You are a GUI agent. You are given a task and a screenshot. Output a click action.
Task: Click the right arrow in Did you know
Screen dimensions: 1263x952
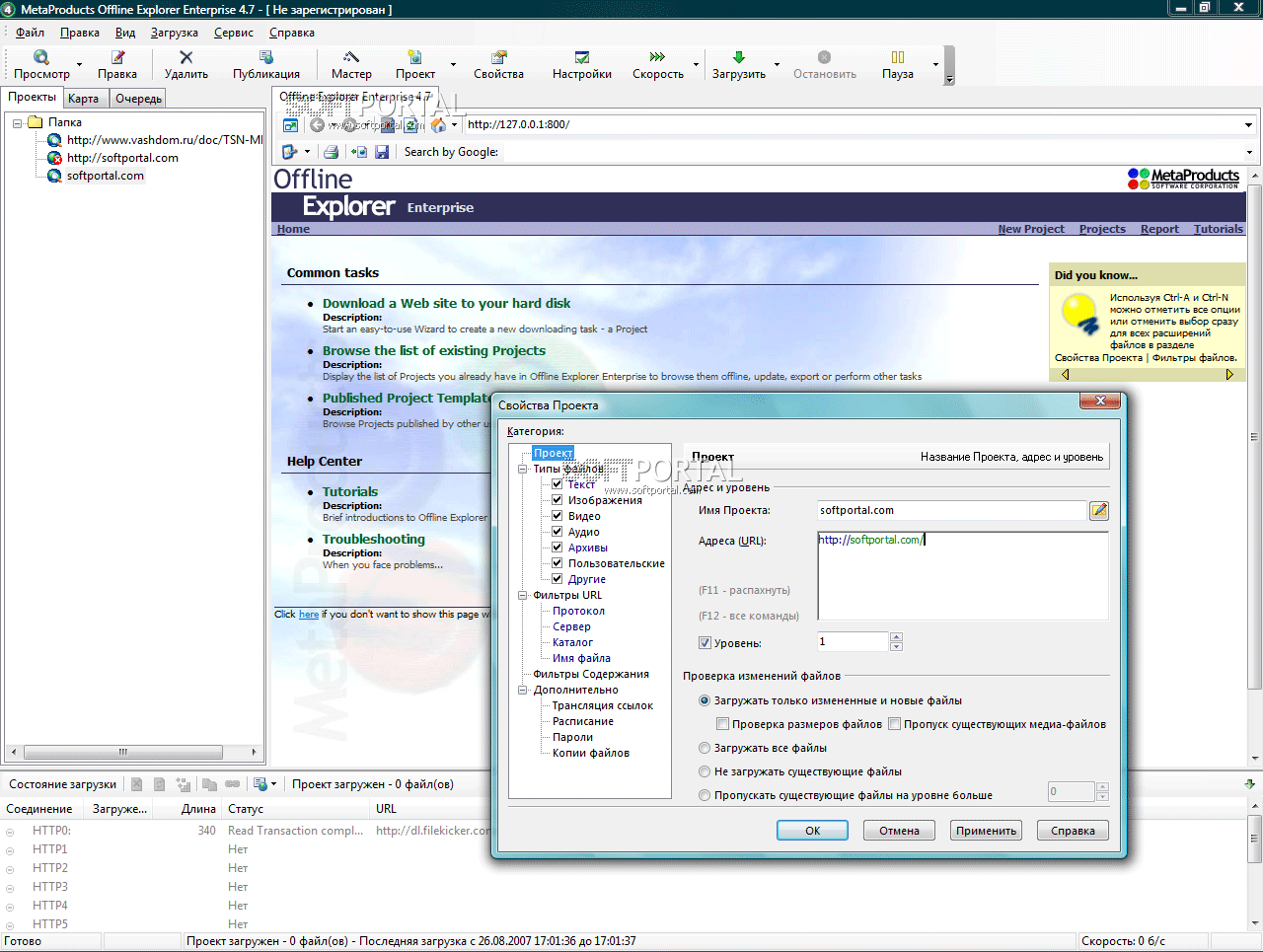coord(1229,375)
